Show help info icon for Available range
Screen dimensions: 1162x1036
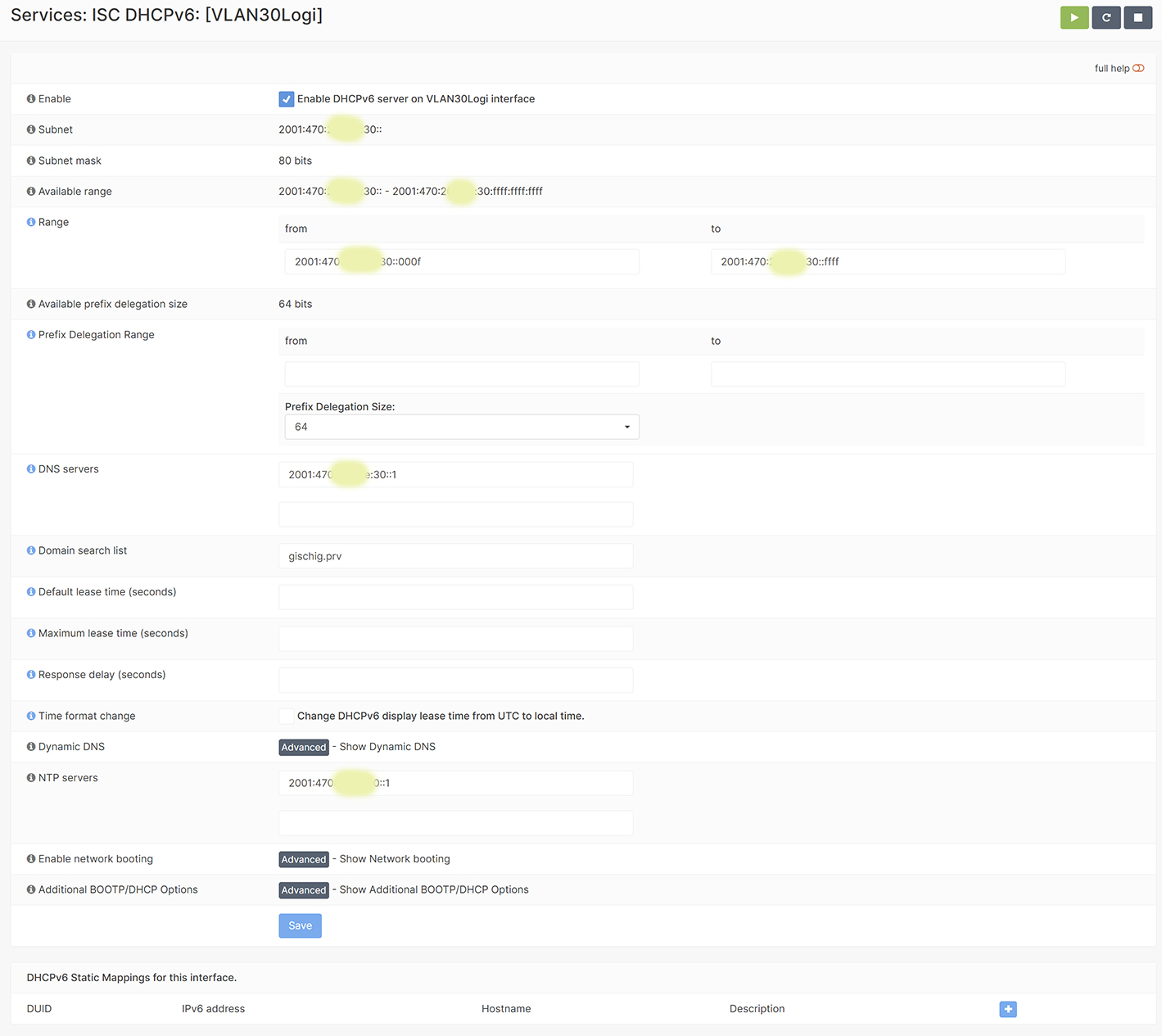click(x=31, y=192)
